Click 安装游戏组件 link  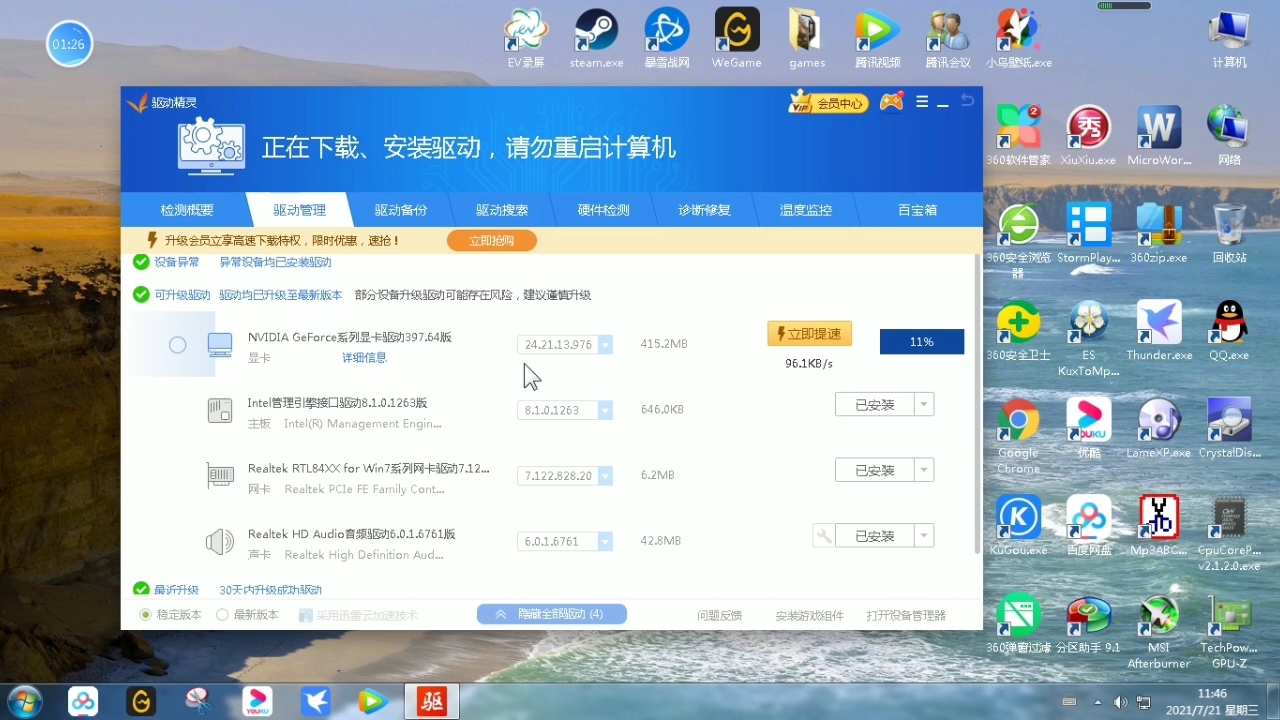(x=809, y=615)
